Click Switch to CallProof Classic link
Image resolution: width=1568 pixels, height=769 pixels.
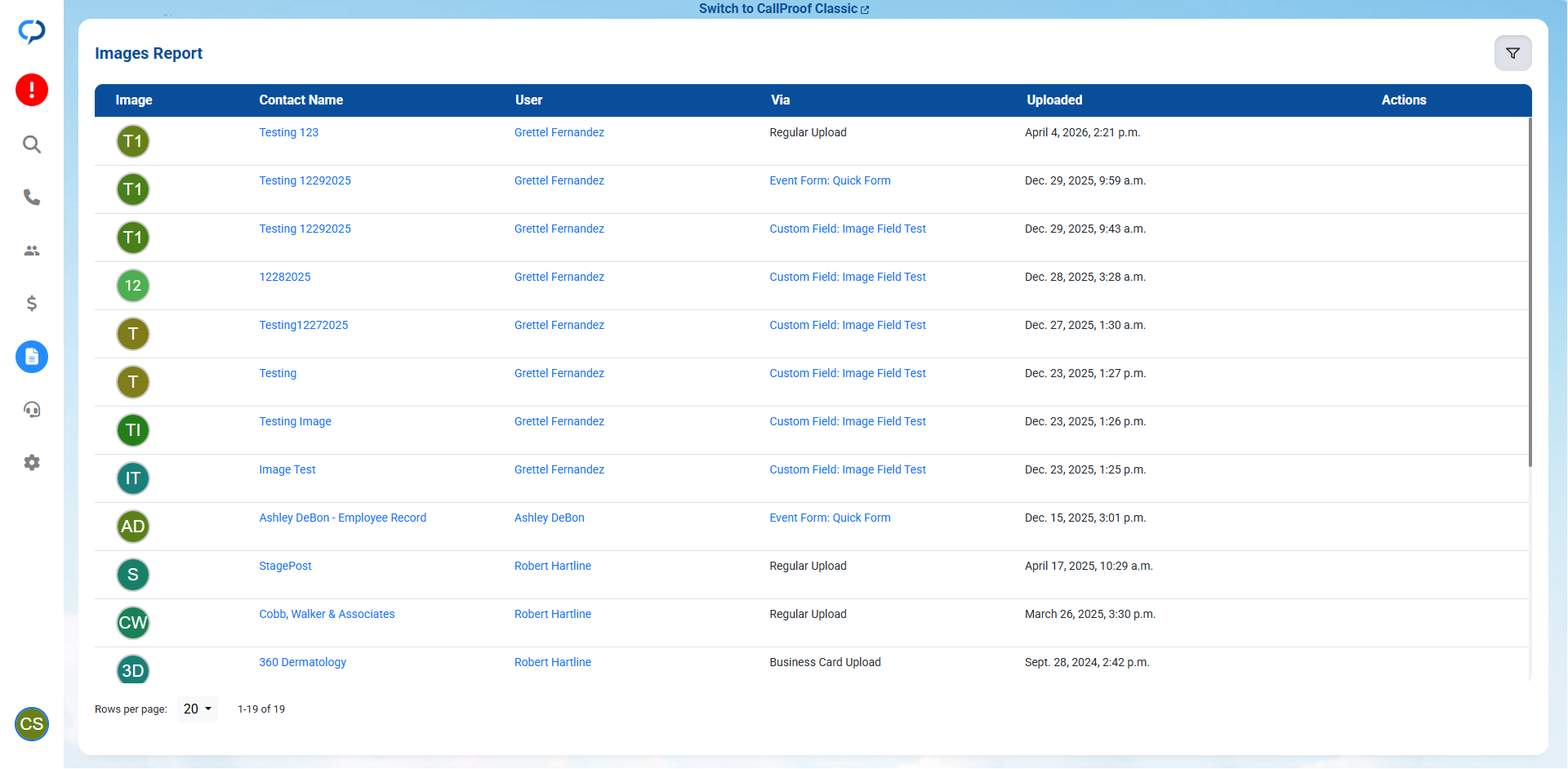coord(784,9)
